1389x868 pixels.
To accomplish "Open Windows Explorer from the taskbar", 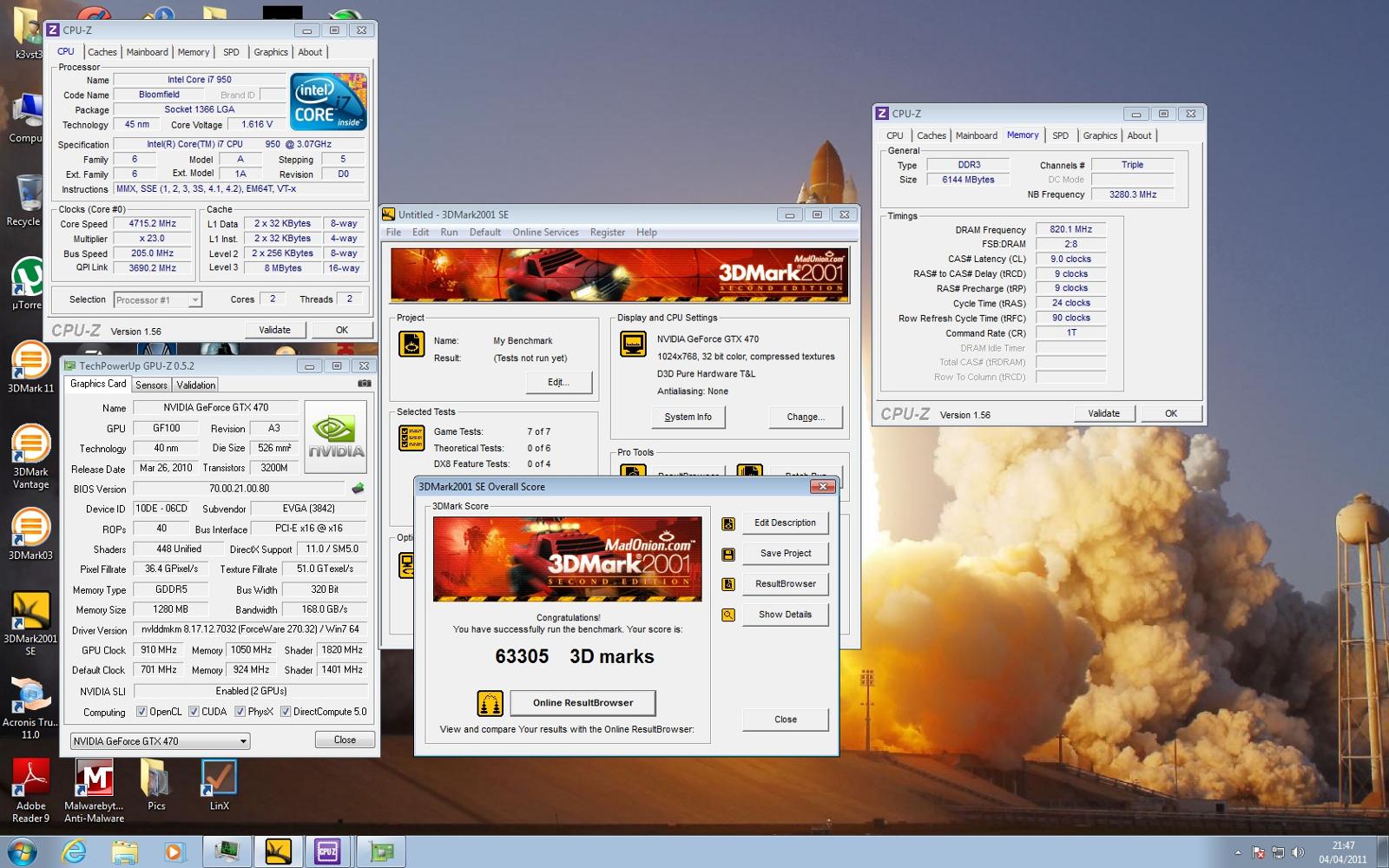I will [x=124, y=852].
